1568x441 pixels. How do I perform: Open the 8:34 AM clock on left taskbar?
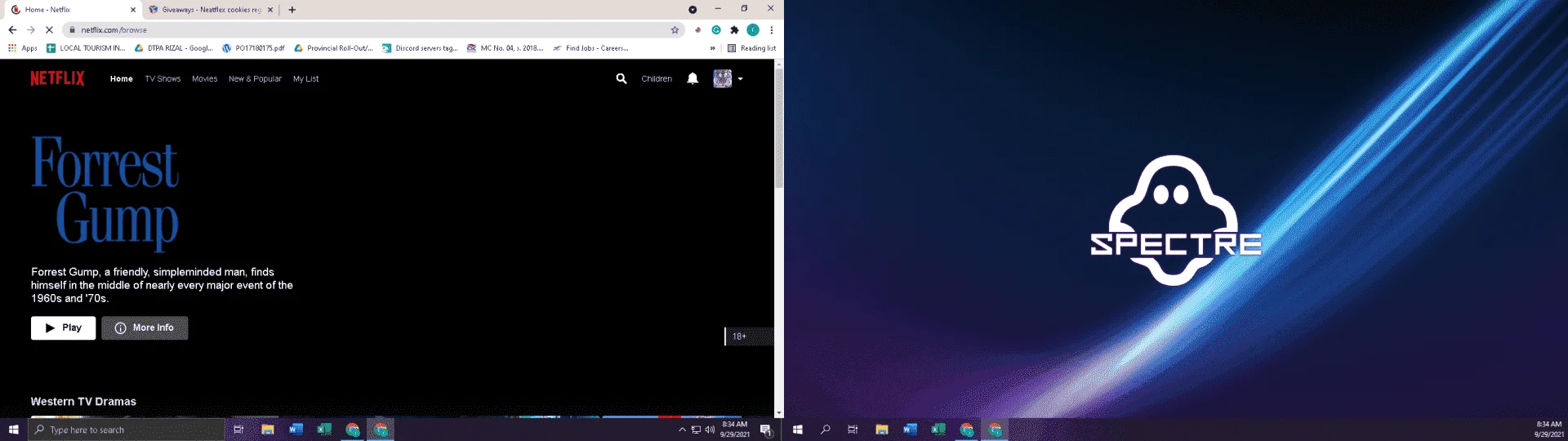[x=735, y=430]
